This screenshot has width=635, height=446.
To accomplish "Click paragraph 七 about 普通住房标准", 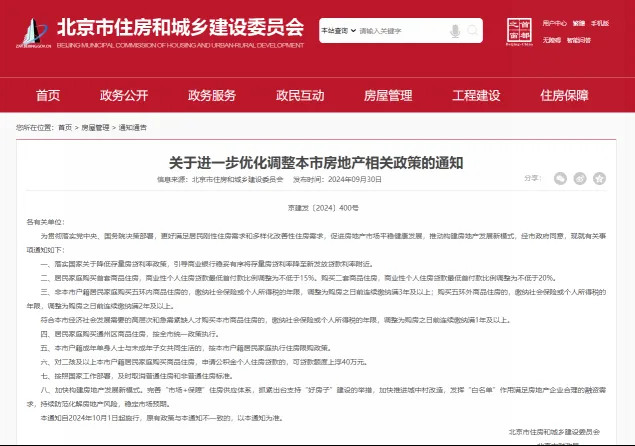I will [137, 376].
